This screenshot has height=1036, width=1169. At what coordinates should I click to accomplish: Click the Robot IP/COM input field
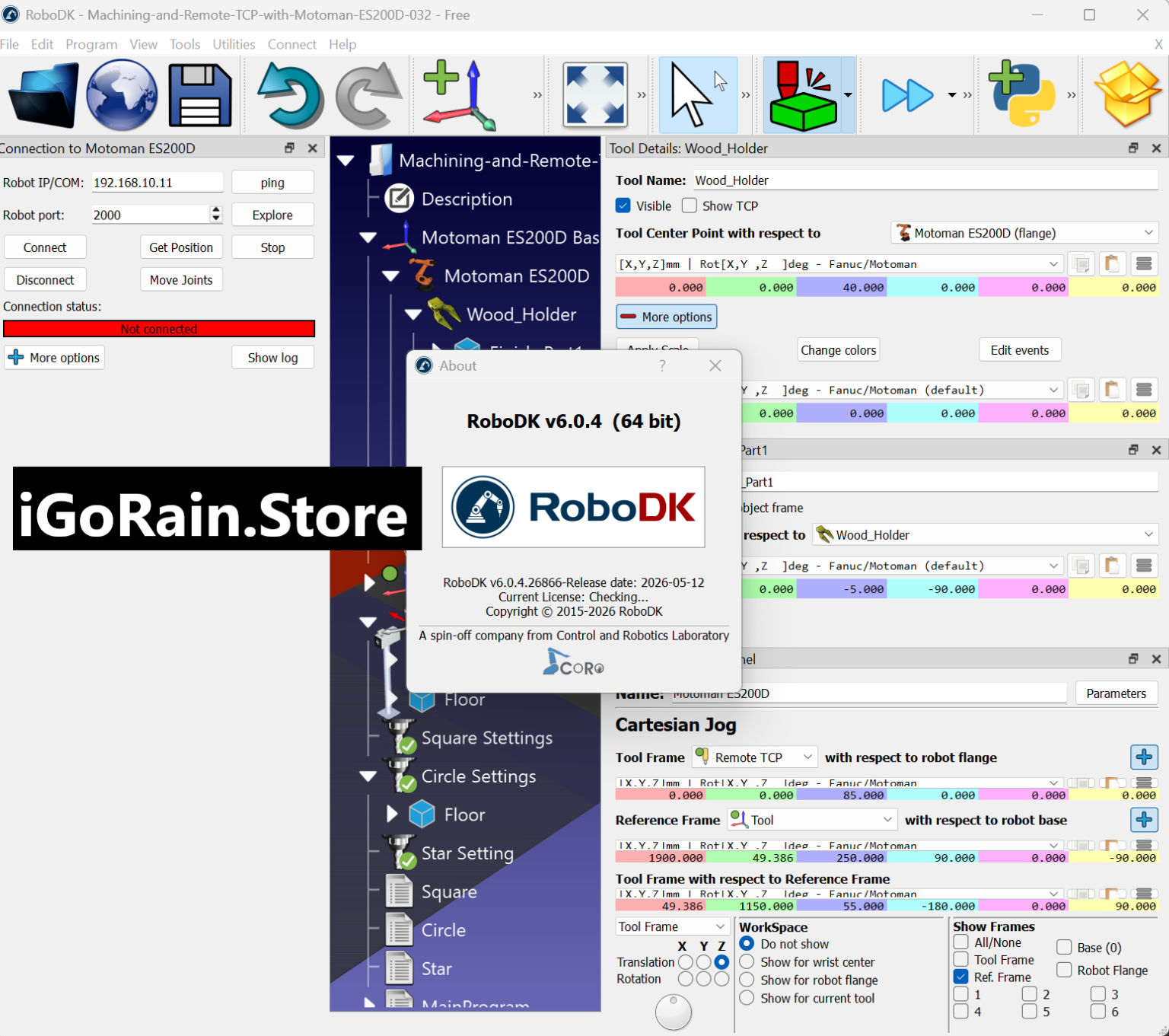157,183
